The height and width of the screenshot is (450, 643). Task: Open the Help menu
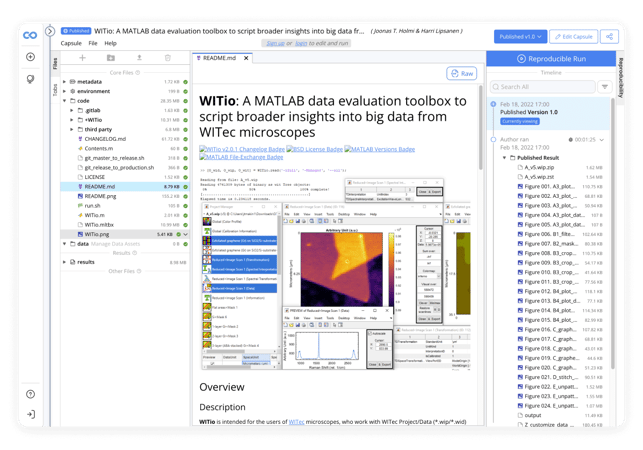110,43
